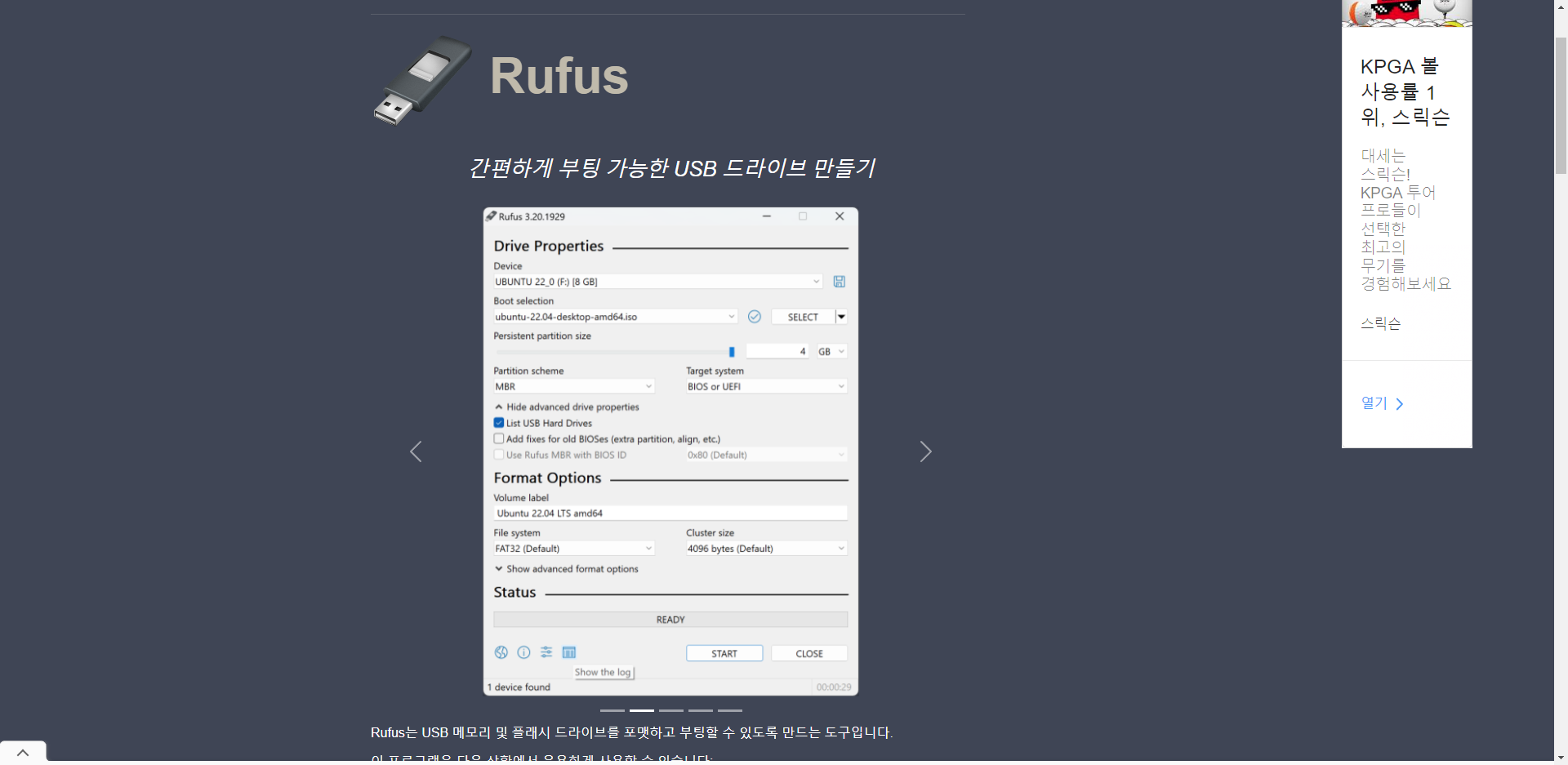Open Partition scheme MBR dropdown
1568x765 pixels.
pos(574,387)
